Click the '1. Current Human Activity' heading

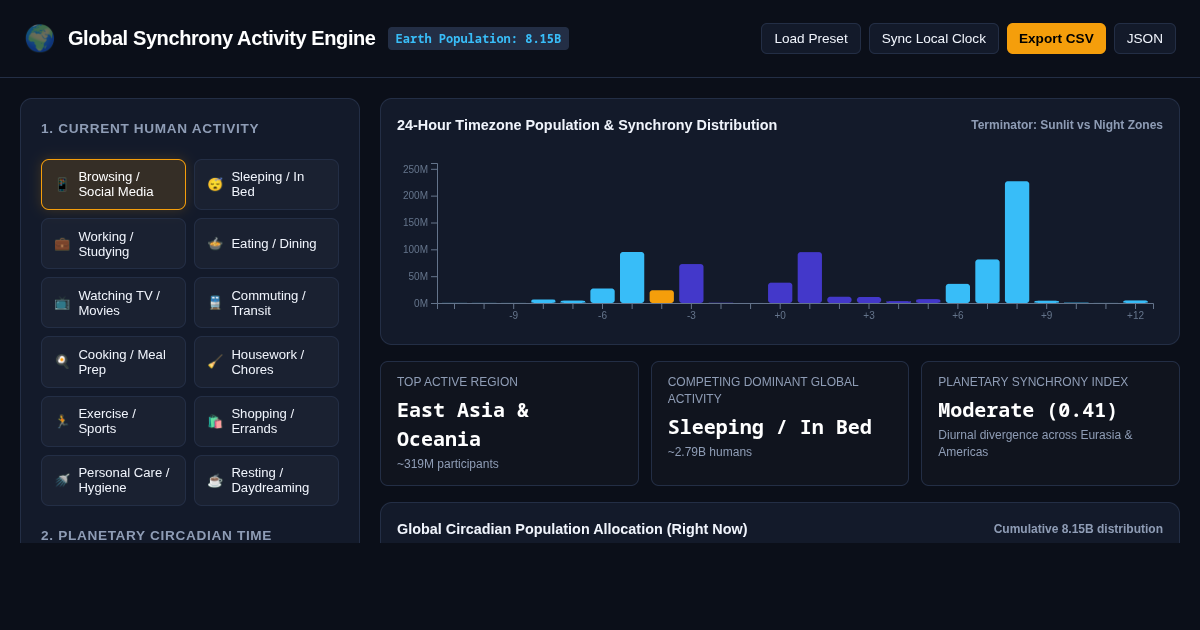pyautogui.click(x=150, y=129)
